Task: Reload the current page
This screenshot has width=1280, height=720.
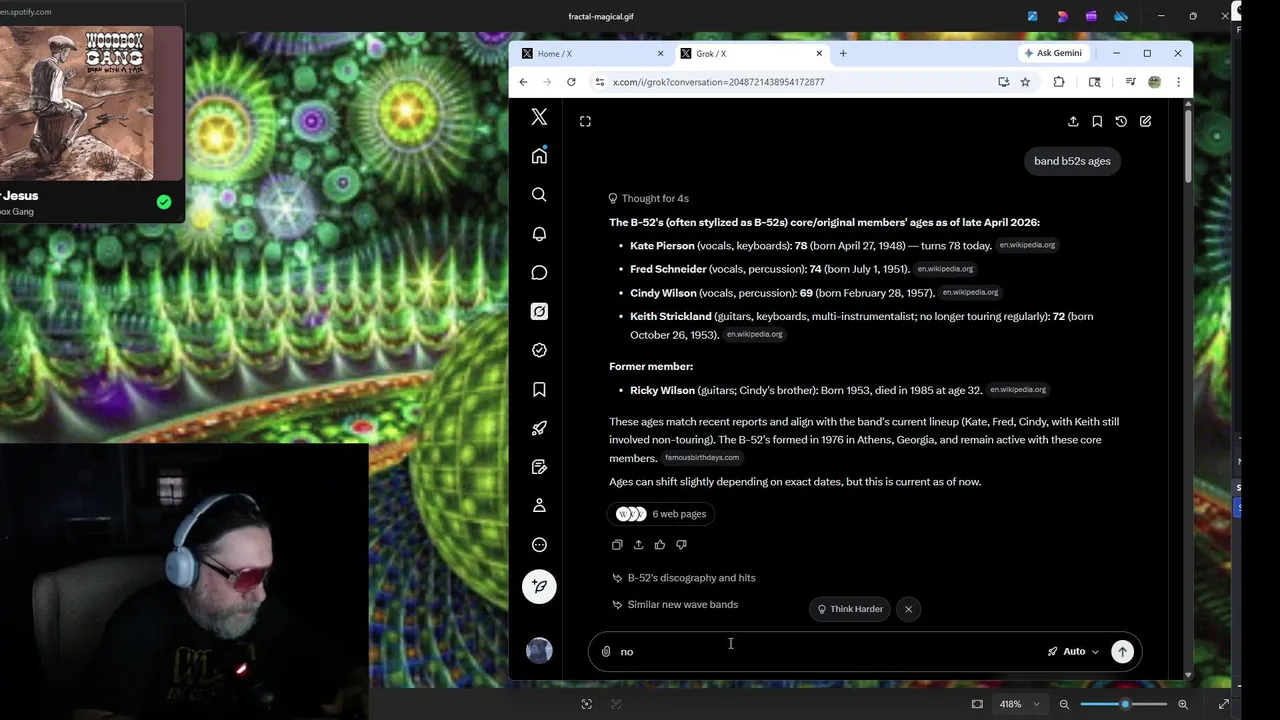Action: (571, 82)
